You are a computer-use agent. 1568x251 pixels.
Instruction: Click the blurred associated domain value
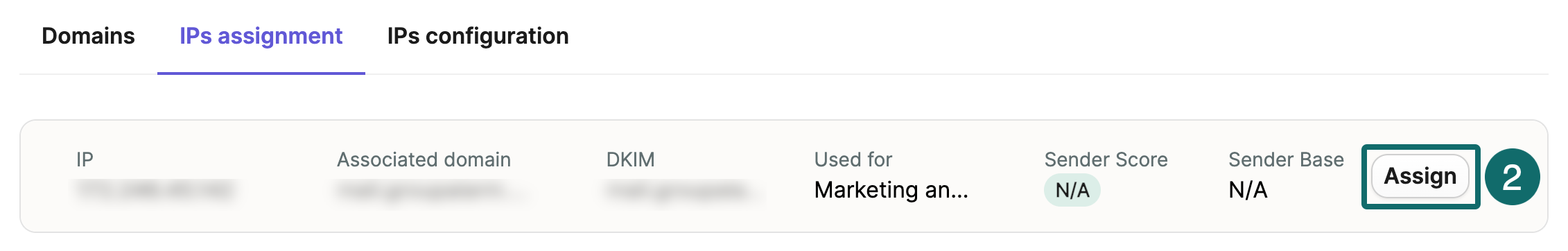pos(431,190)
